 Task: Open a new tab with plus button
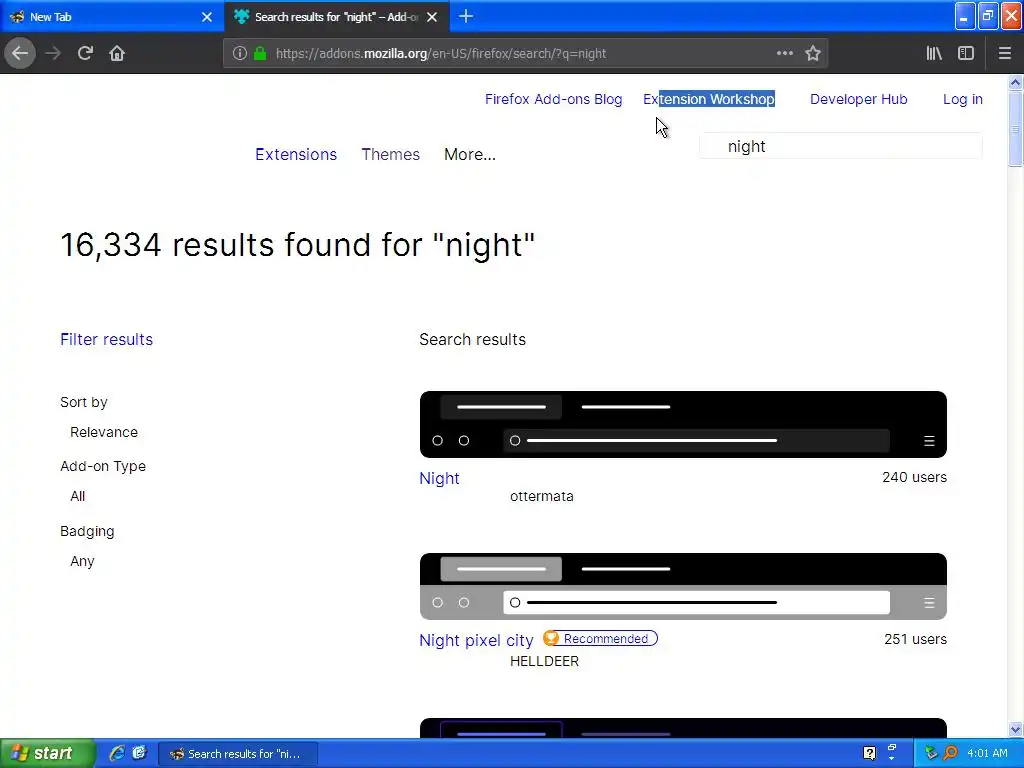(x=466, y=16)
